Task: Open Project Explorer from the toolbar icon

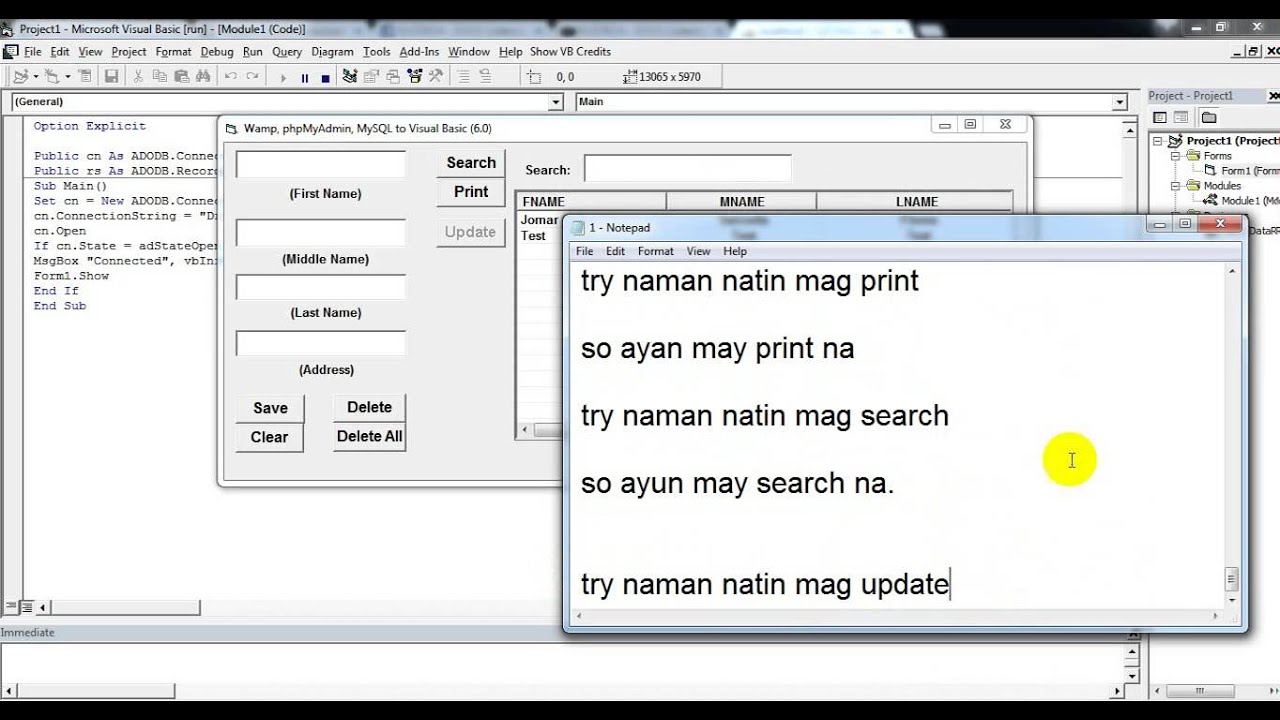Action: (349, 76)
